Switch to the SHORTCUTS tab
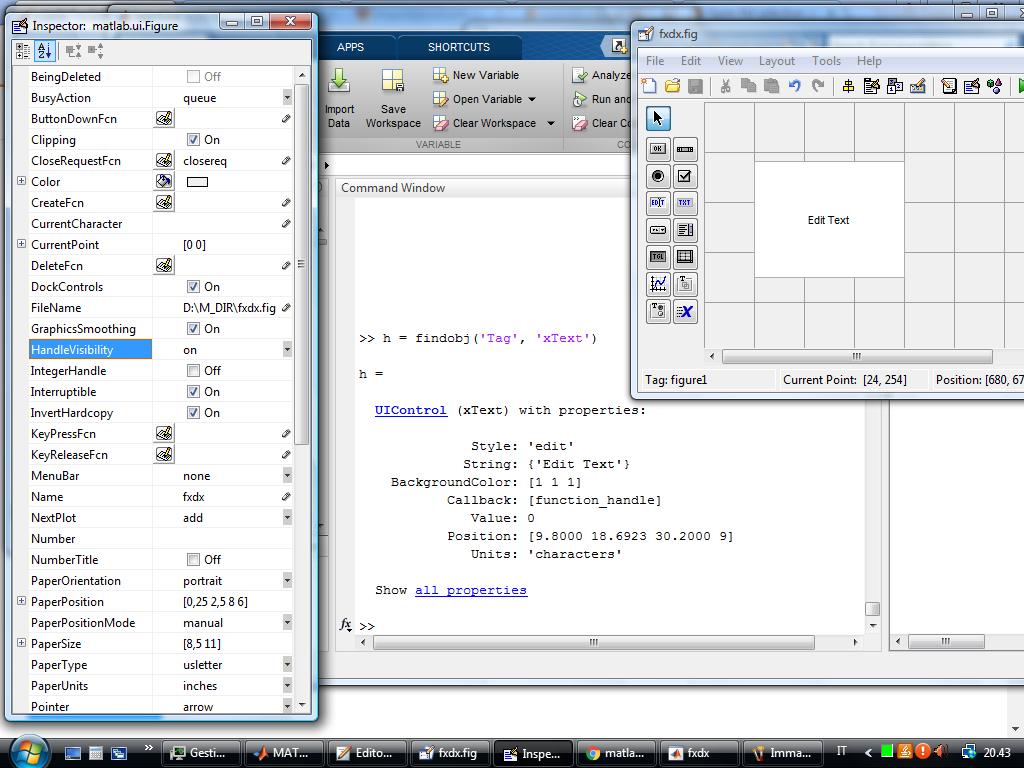The image size is (1024, 768). coord(459,47)
